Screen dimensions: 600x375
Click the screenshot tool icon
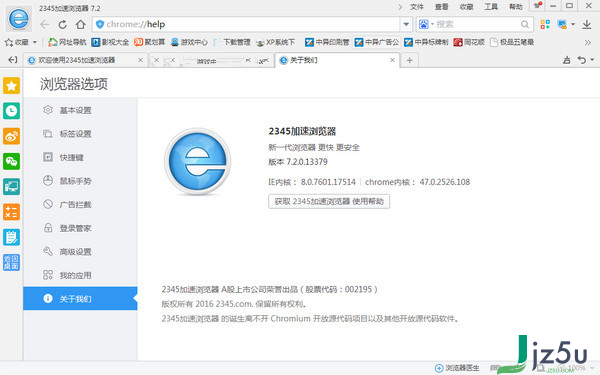tap(562, 24)
